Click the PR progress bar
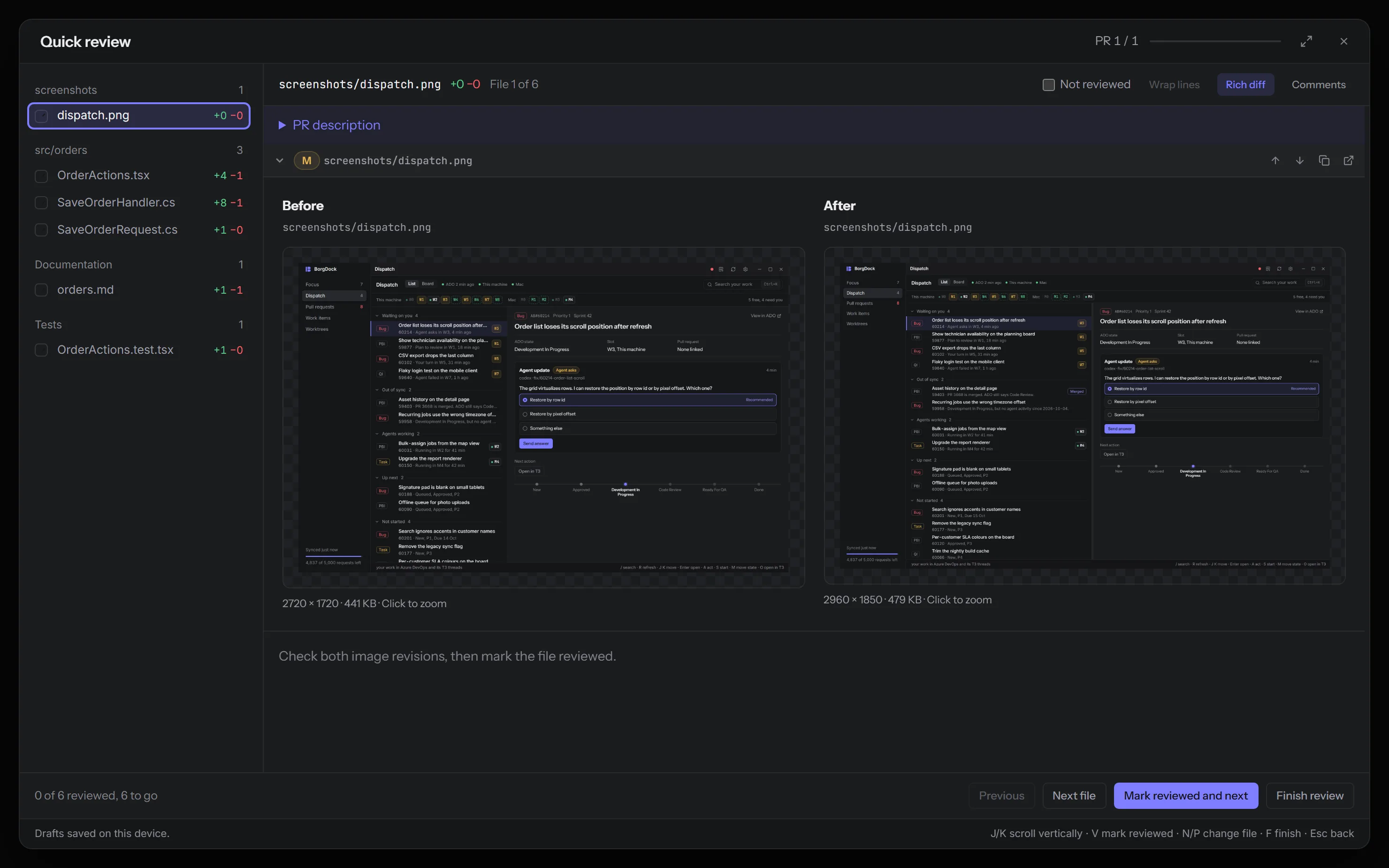Image resolution: width=1389 pixels, height=868 pixels. click(x=1215, y=41)
